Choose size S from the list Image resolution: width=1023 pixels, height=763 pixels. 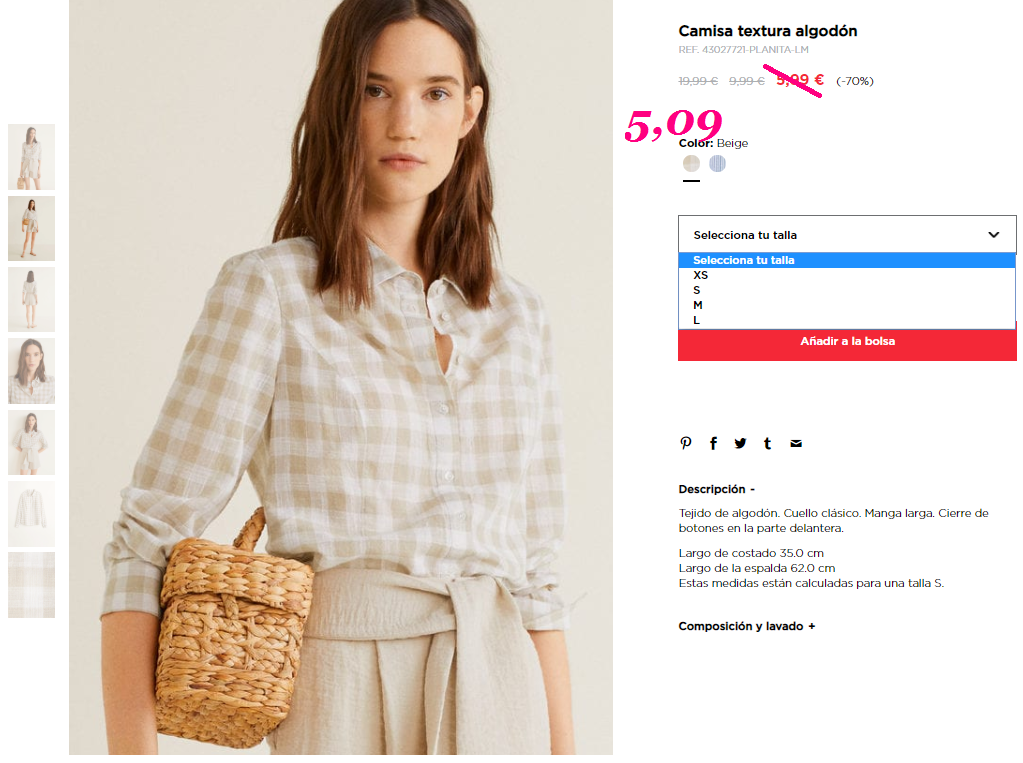[x=847, y=290]
